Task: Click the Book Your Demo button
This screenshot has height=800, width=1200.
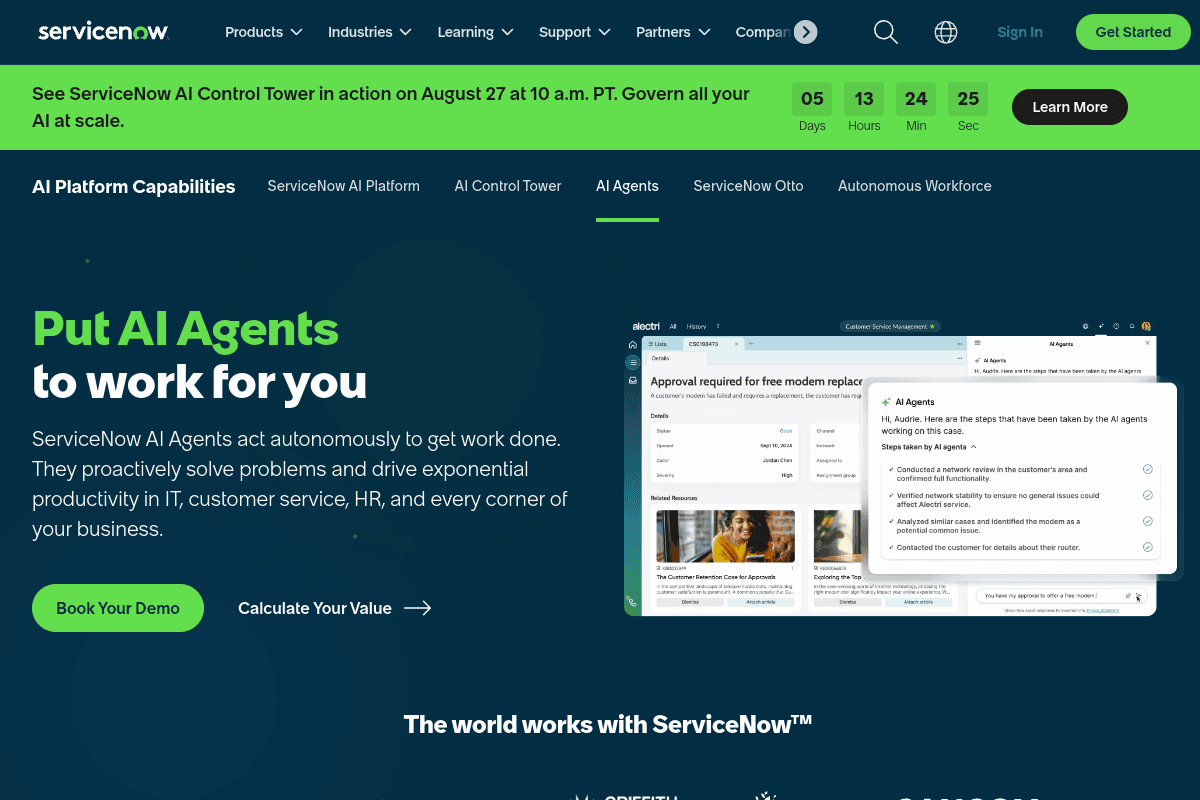Action: [x=118, y=608]
